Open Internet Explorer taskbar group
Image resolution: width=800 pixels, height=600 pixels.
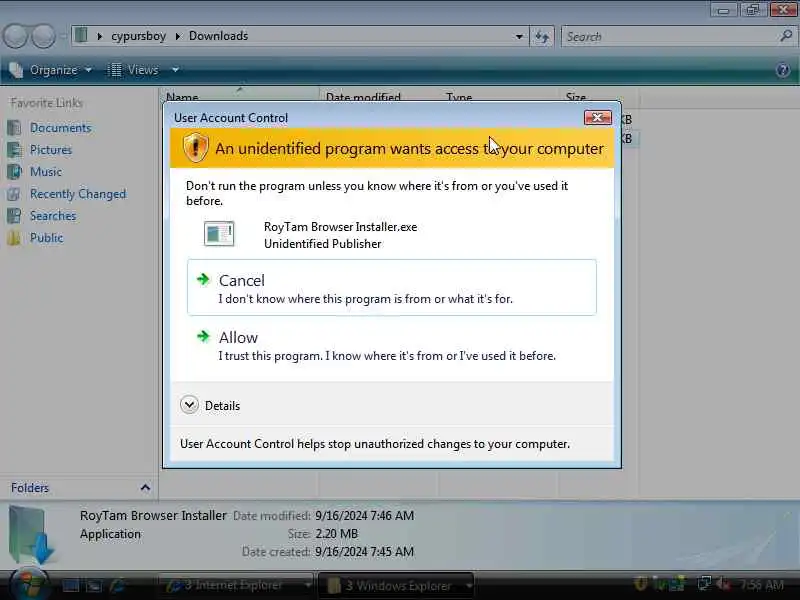pyautogui.click(x=236, y=585)
